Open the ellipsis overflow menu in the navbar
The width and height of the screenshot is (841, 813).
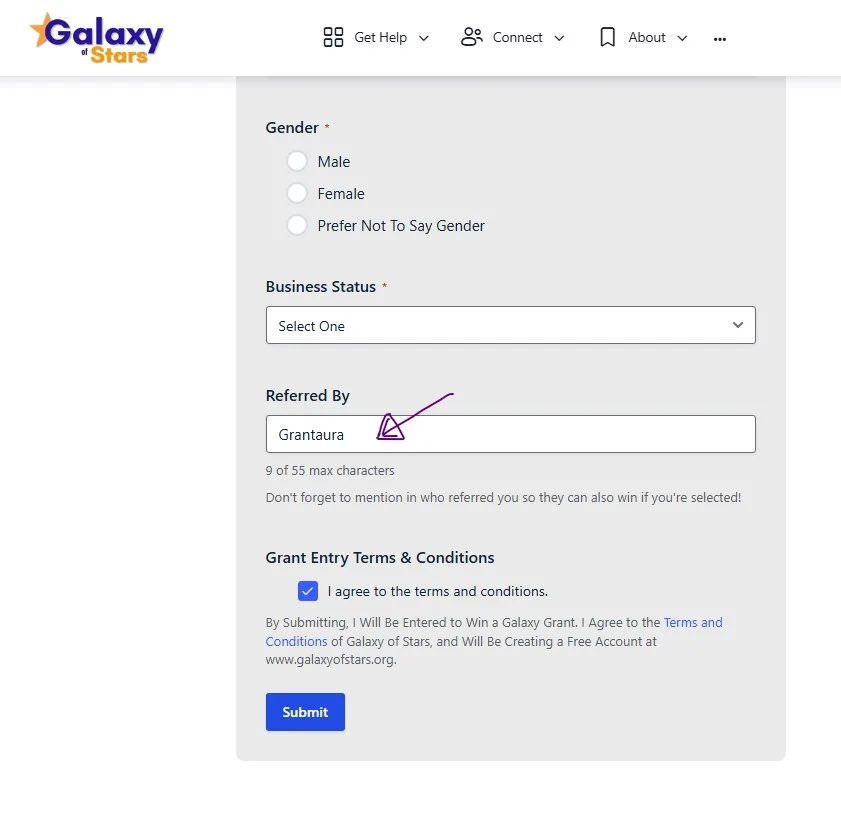[719, 38]
